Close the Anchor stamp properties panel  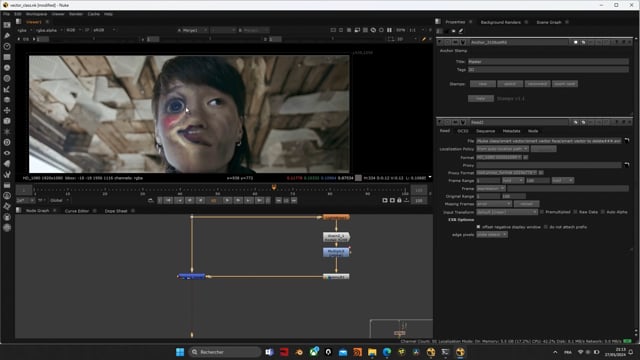(629, 42)
